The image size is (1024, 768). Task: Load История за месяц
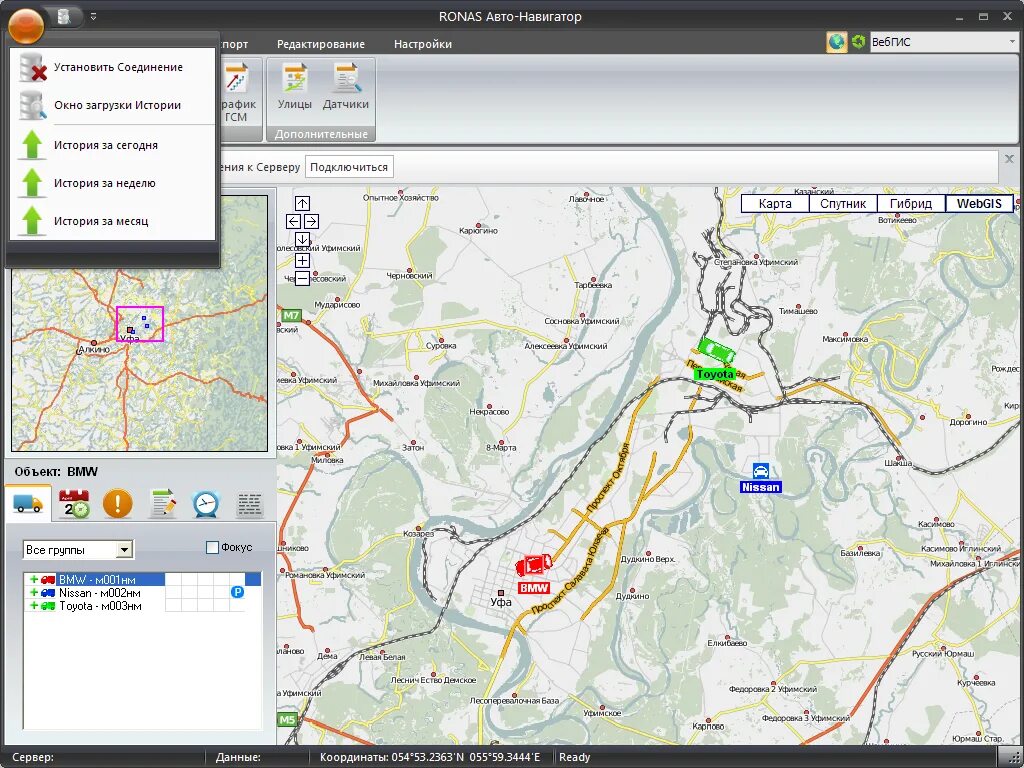[x=112, y=221]
